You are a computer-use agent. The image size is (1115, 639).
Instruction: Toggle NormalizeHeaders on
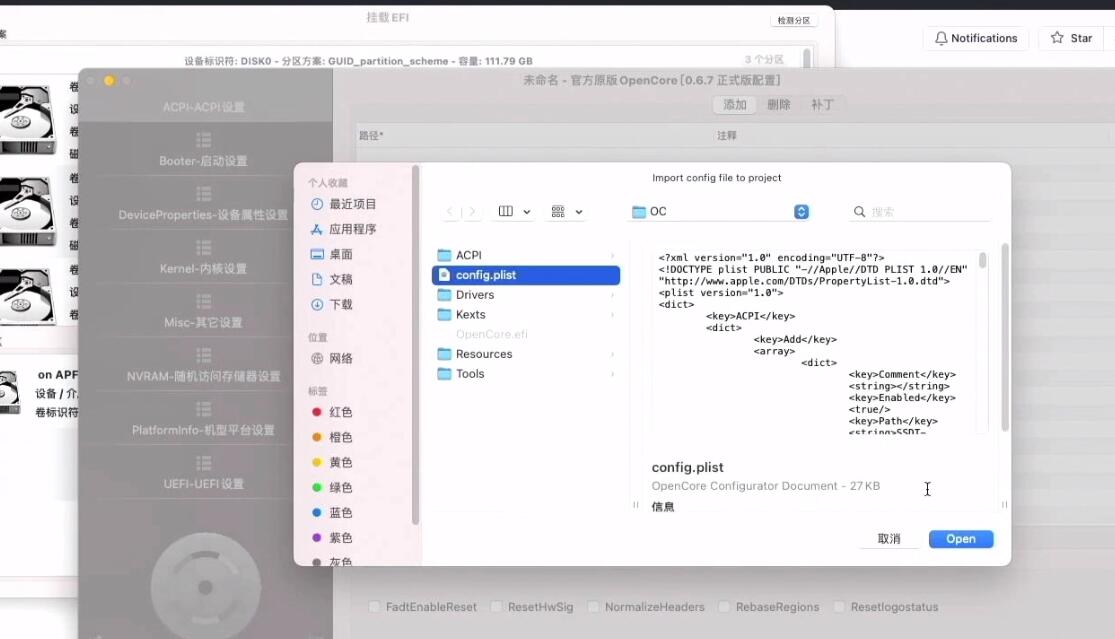596,607
